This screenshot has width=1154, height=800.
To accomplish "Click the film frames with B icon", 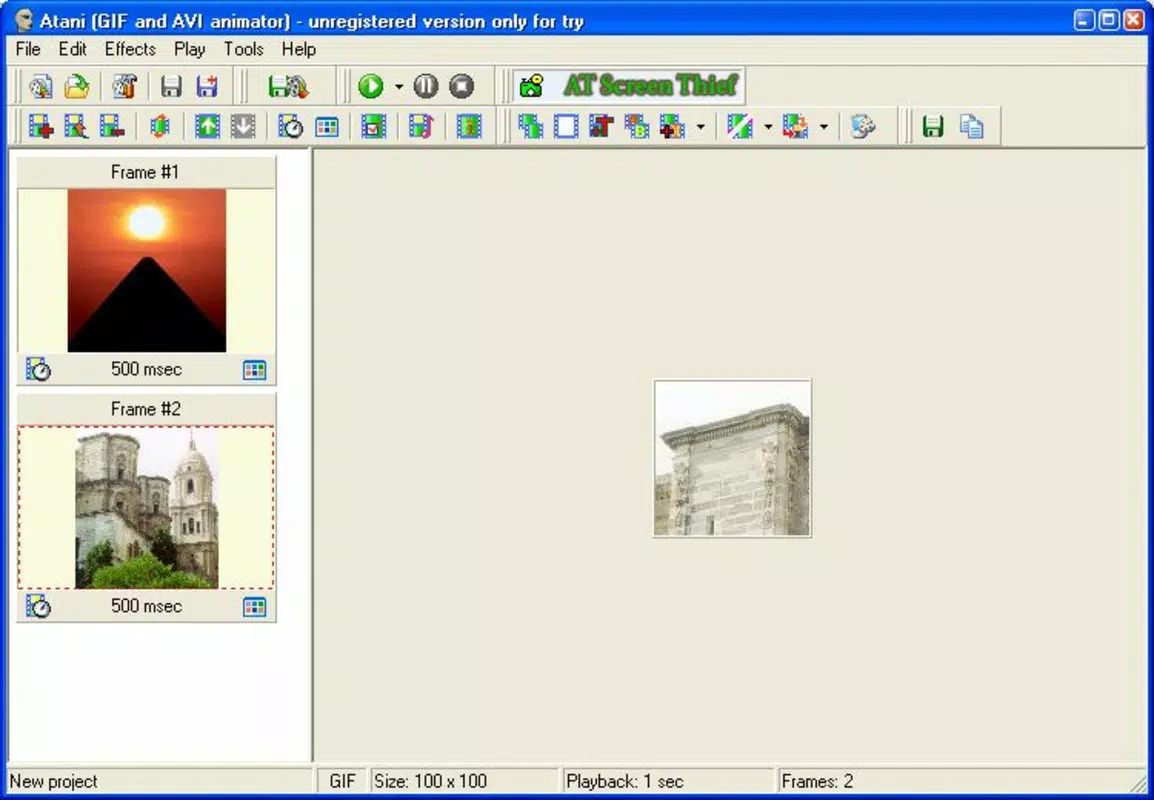I will (x=637, y=127).
